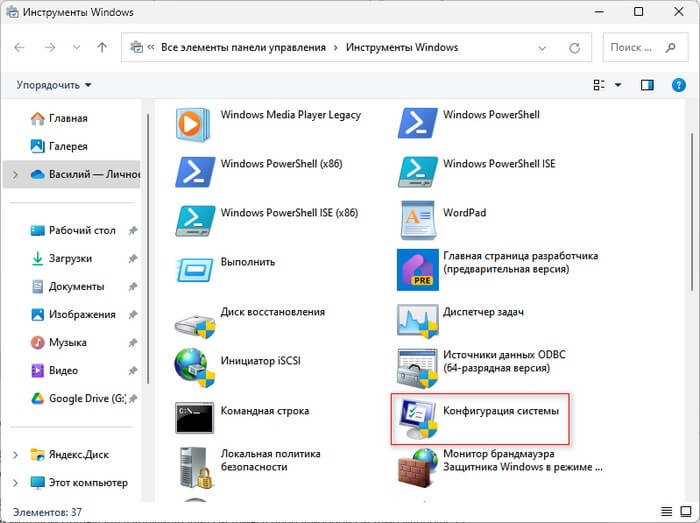Click the Диспетчер задач label text

coord(483,312)
